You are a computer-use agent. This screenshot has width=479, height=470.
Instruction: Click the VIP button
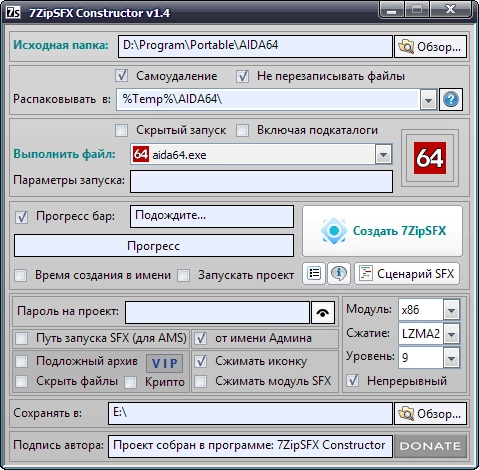pyautogui.click(x=165, y=363)
